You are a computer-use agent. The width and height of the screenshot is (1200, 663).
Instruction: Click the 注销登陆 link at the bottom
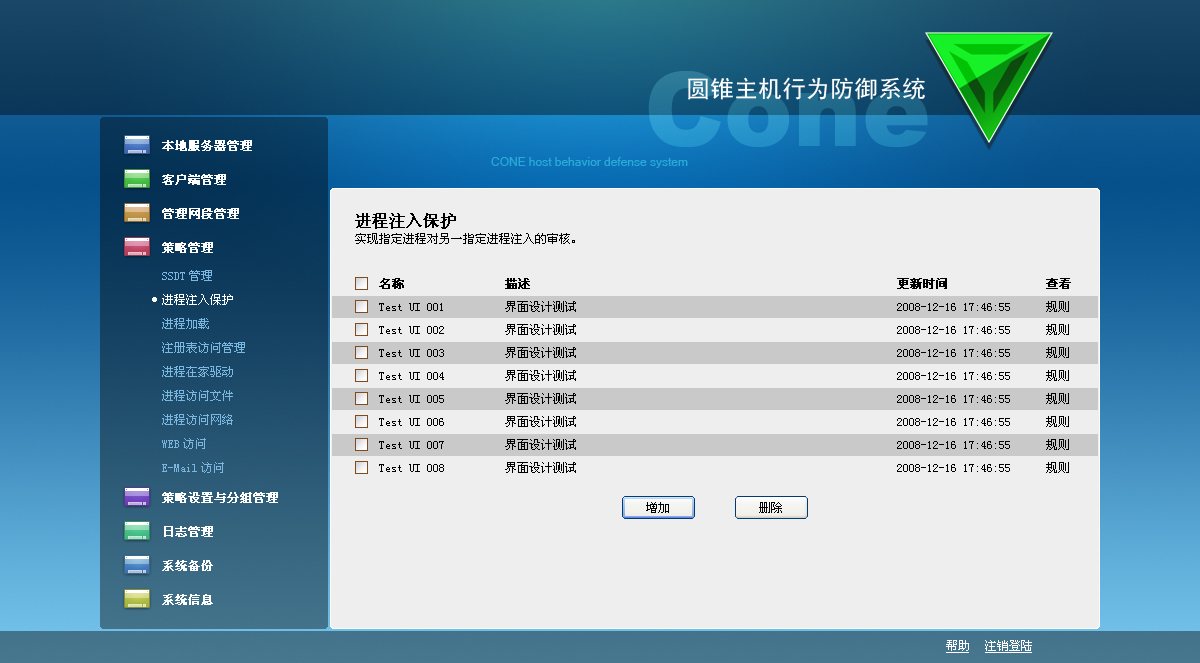1008,646
